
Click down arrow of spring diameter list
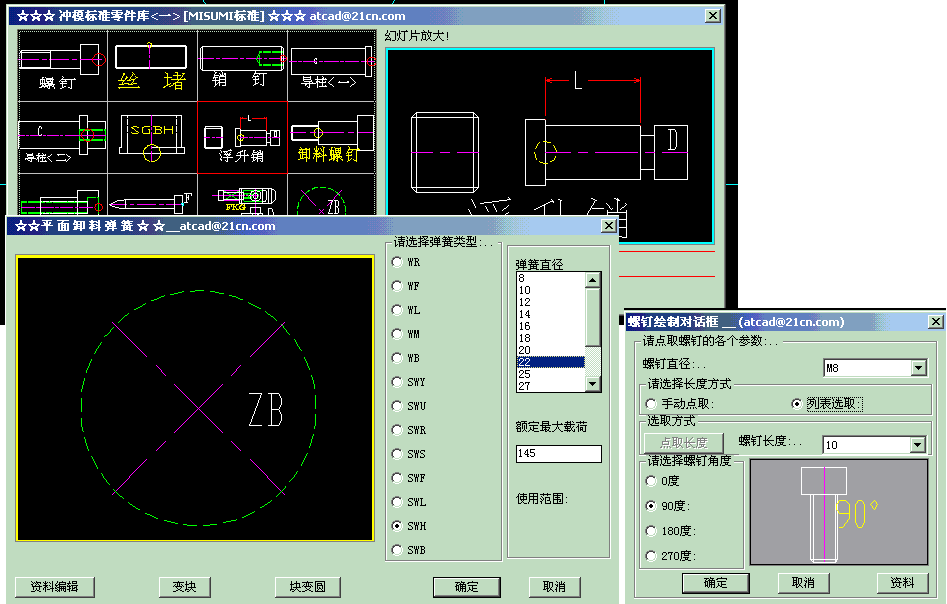pos(592,384)
